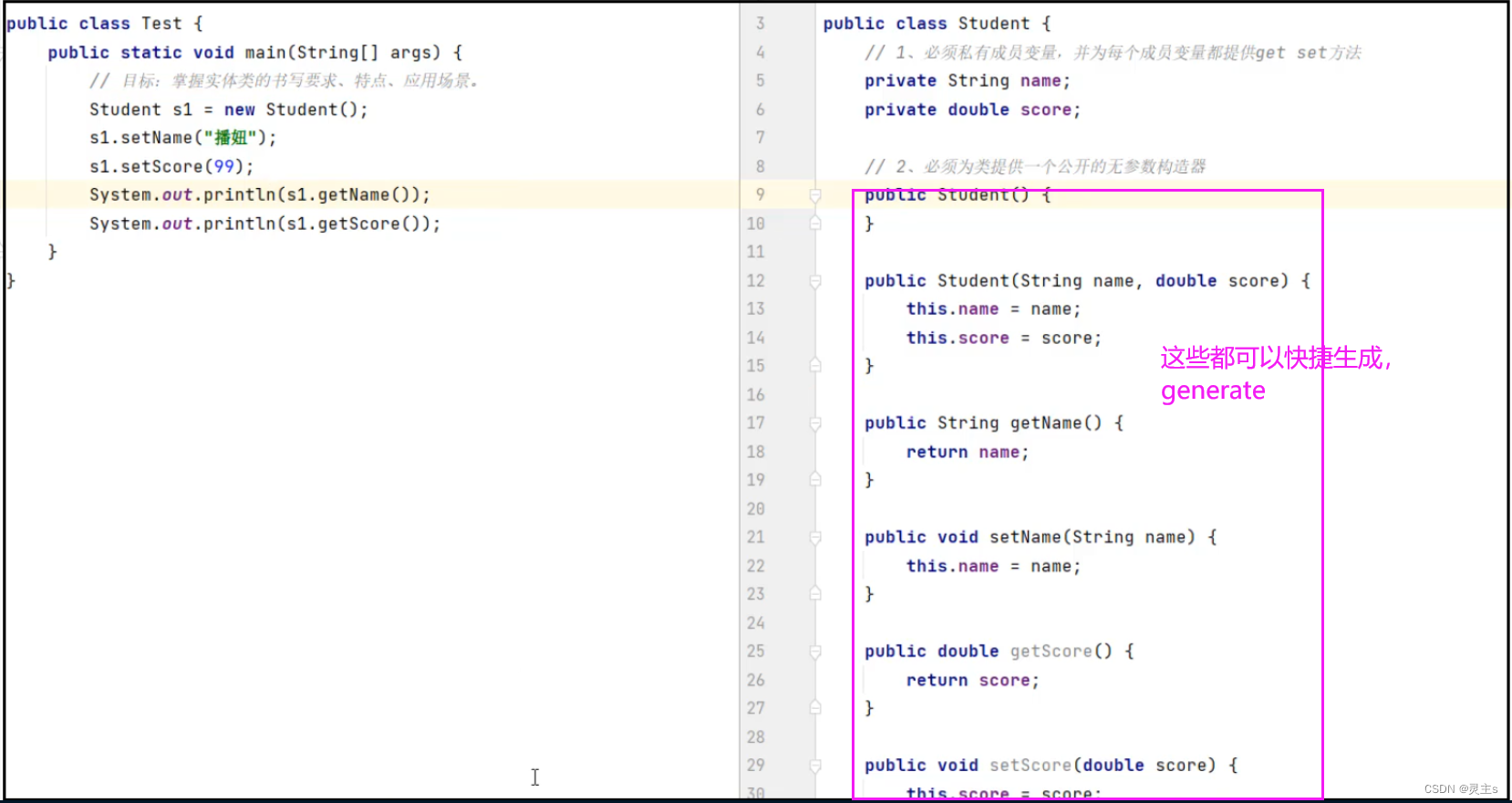The image size is (1512, 803).
Task: Click "System.out.println(s1.getName());" line
Action: (259, 194)
